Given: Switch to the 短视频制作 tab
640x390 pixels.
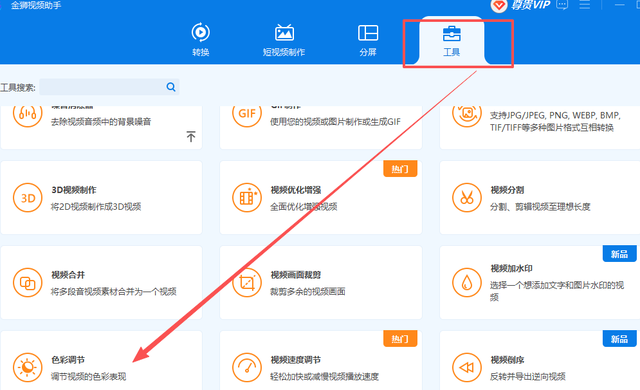Looking at the screenshot, I should (x=284, y=40).
